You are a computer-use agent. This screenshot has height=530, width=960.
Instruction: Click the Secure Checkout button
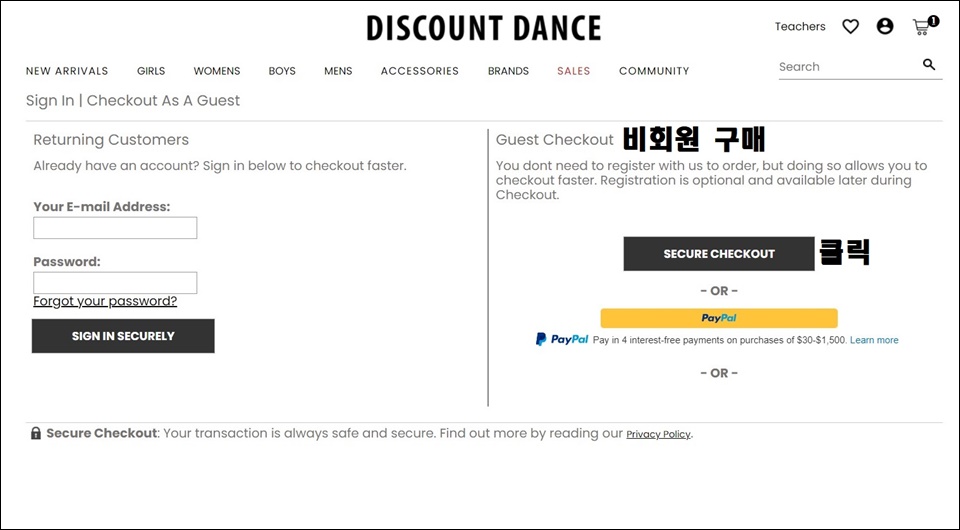(x=719, y=253)
